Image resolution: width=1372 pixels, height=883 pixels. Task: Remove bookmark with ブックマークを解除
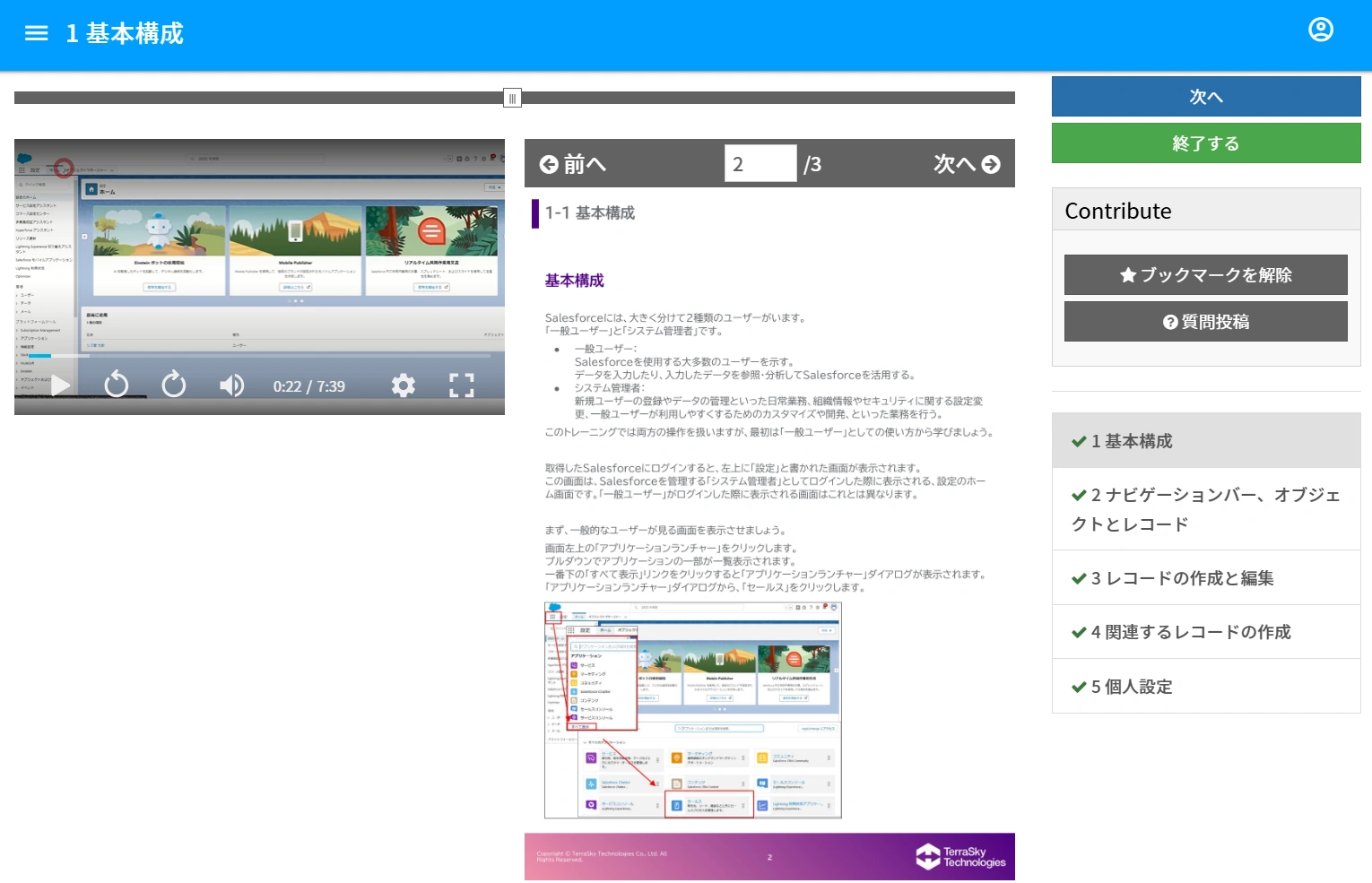[1206, 275]
